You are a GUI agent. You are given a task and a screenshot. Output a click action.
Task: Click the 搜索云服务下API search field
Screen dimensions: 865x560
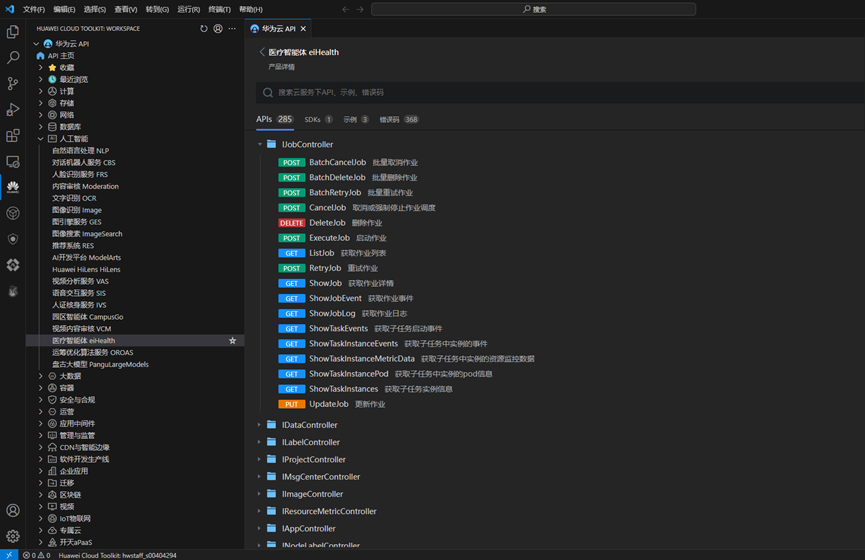coord(560,92)
